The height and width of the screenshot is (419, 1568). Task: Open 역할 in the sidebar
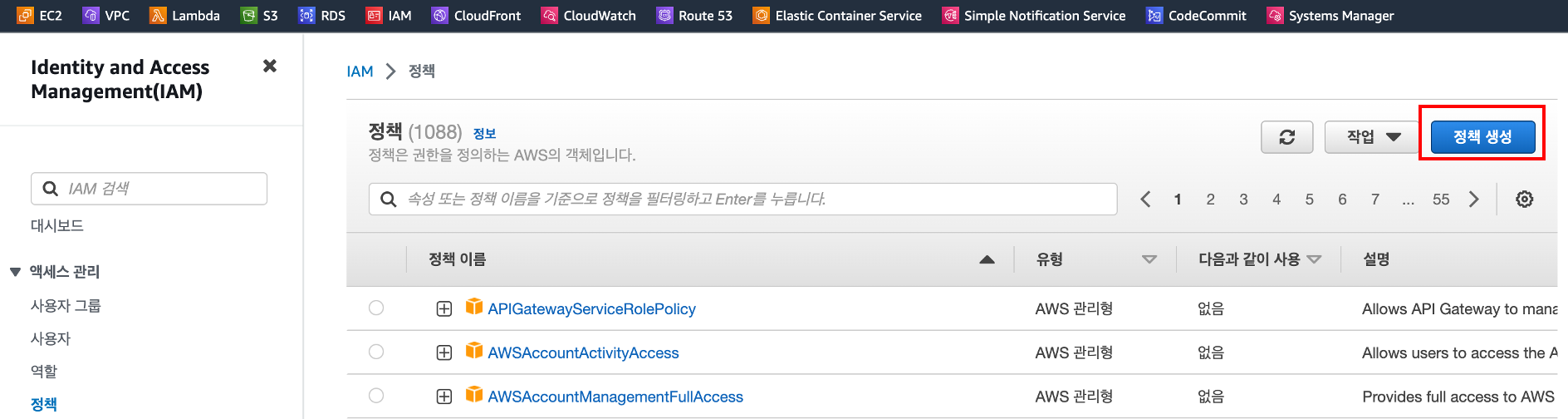pos(44,372)
